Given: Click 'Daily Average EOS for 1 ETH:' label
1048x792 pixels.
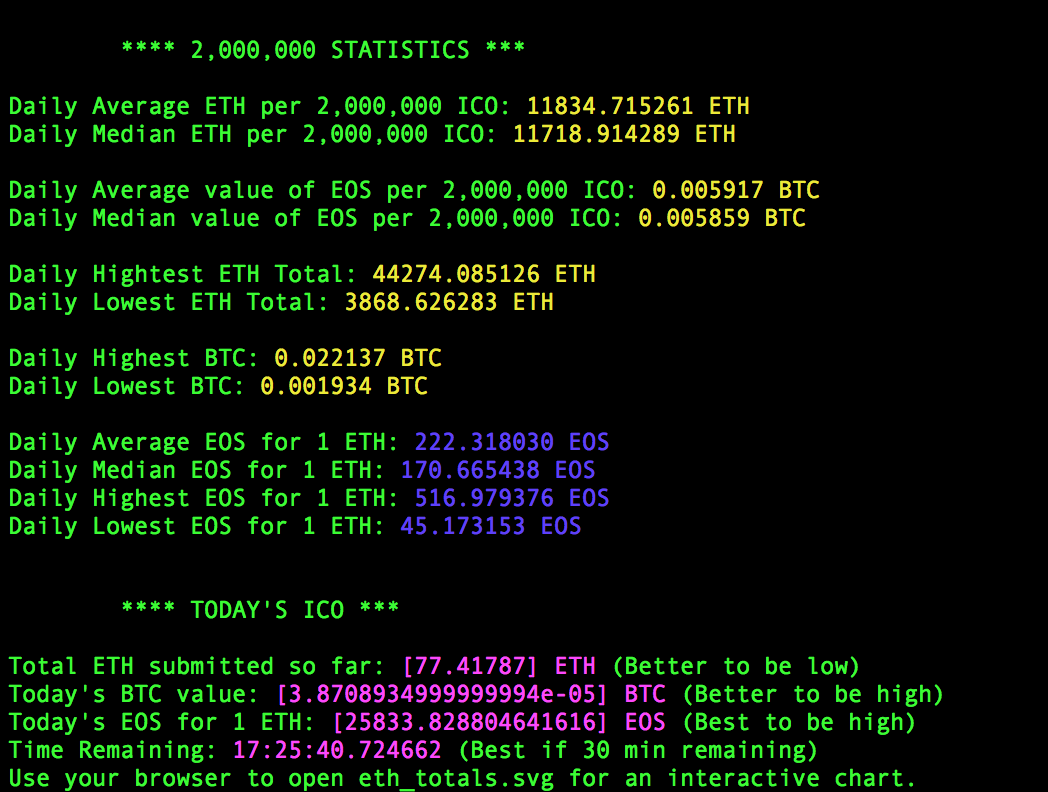Looking at the screenshot, I should (204, 442).
